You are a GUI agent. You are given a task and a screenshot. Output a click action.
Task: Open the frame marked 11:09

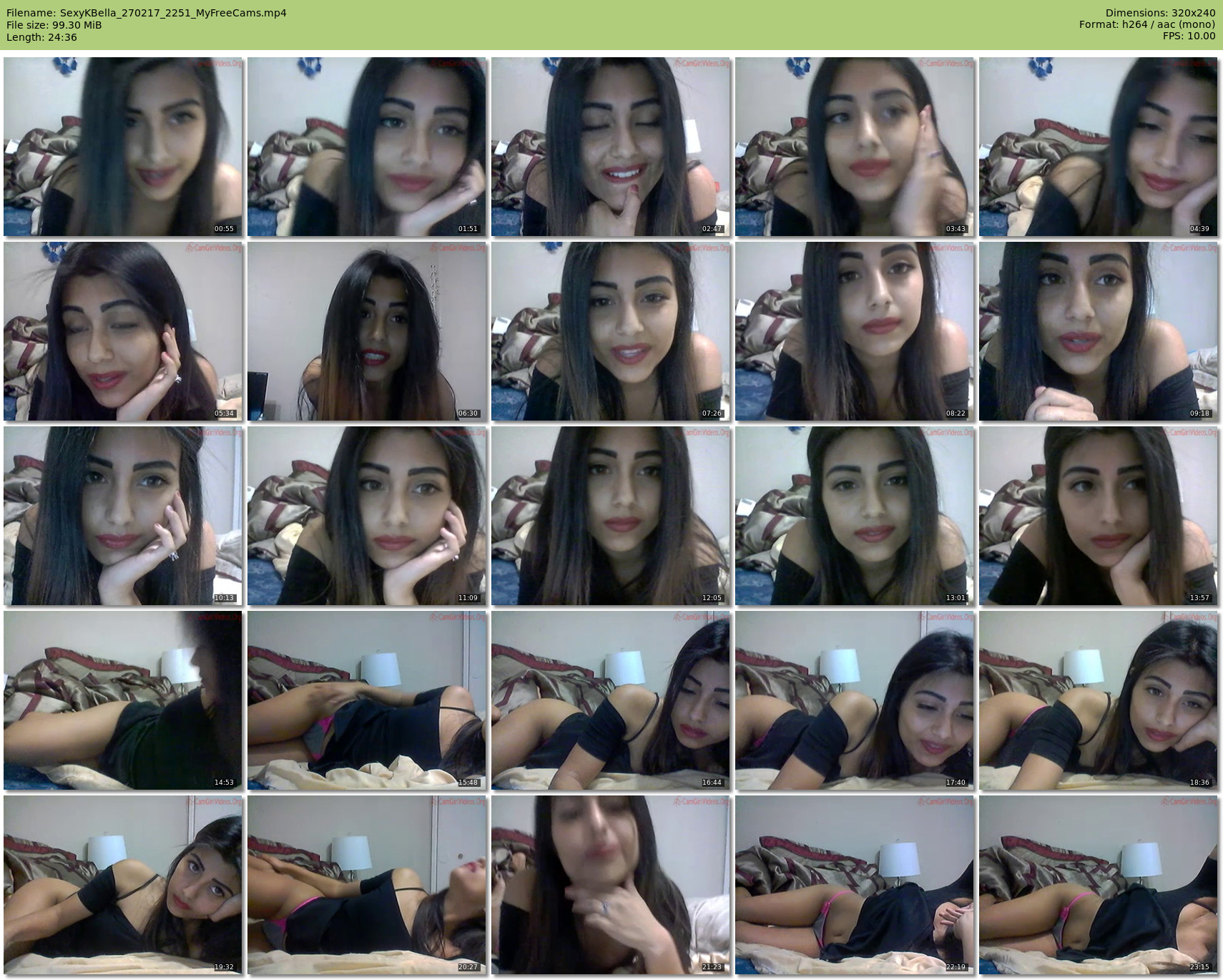[x=367, y=516]
